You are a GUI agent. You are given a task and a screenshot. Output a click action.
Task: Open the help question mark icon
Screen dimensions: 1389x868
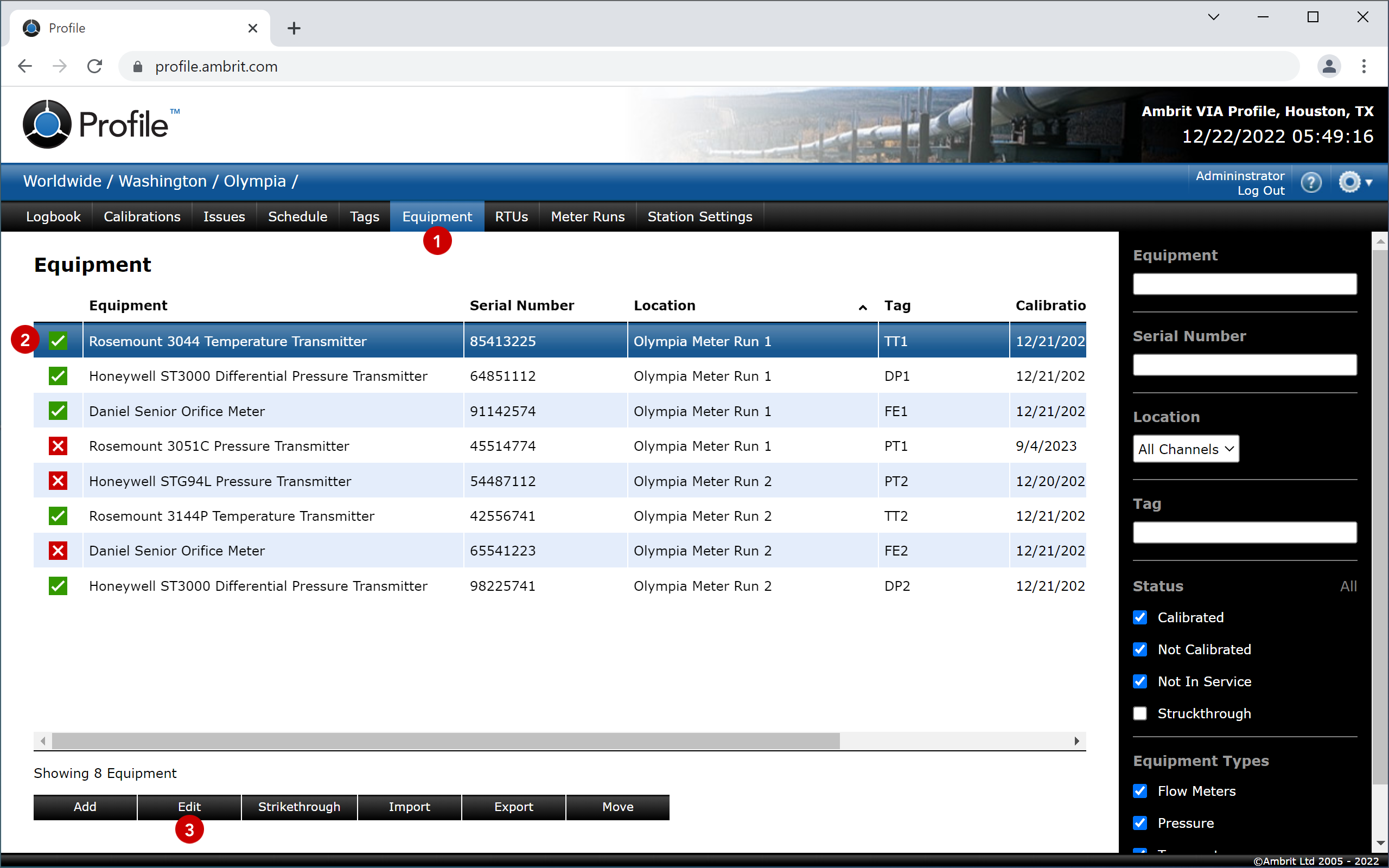1311,183
